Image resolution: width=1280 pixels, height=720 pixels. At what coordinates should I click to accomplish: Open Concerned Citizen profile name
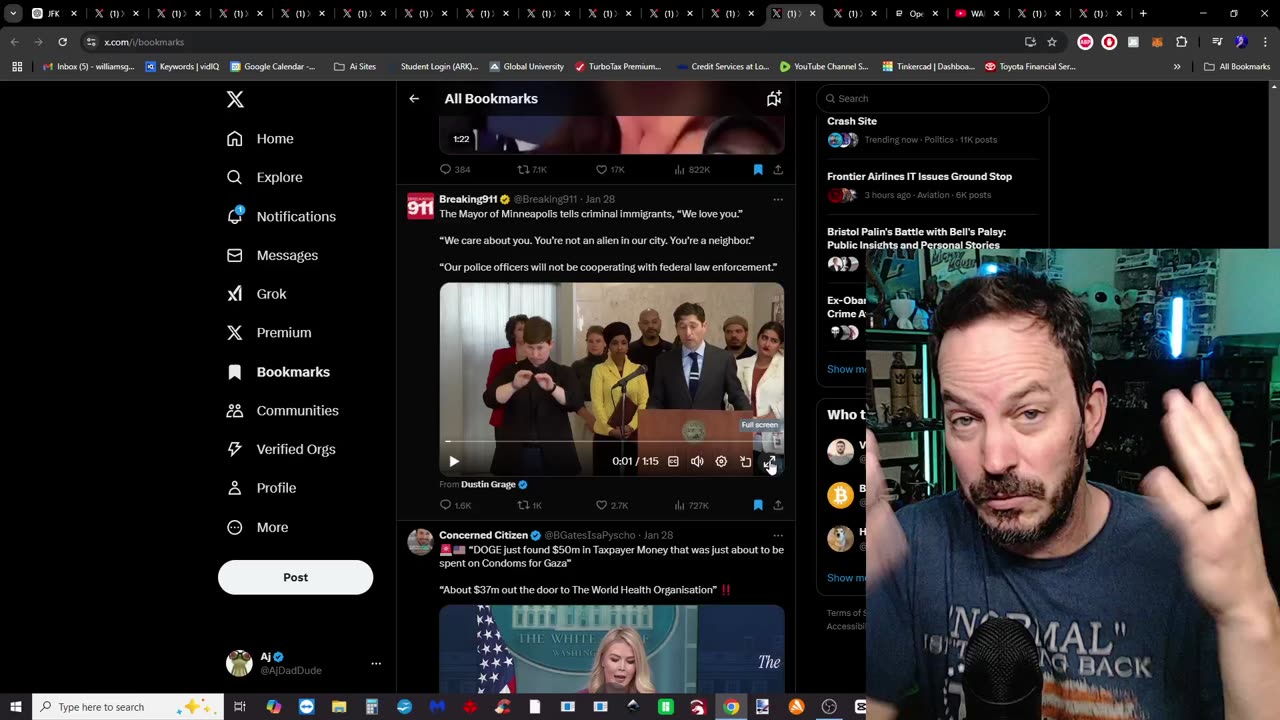tap(483, 535)
